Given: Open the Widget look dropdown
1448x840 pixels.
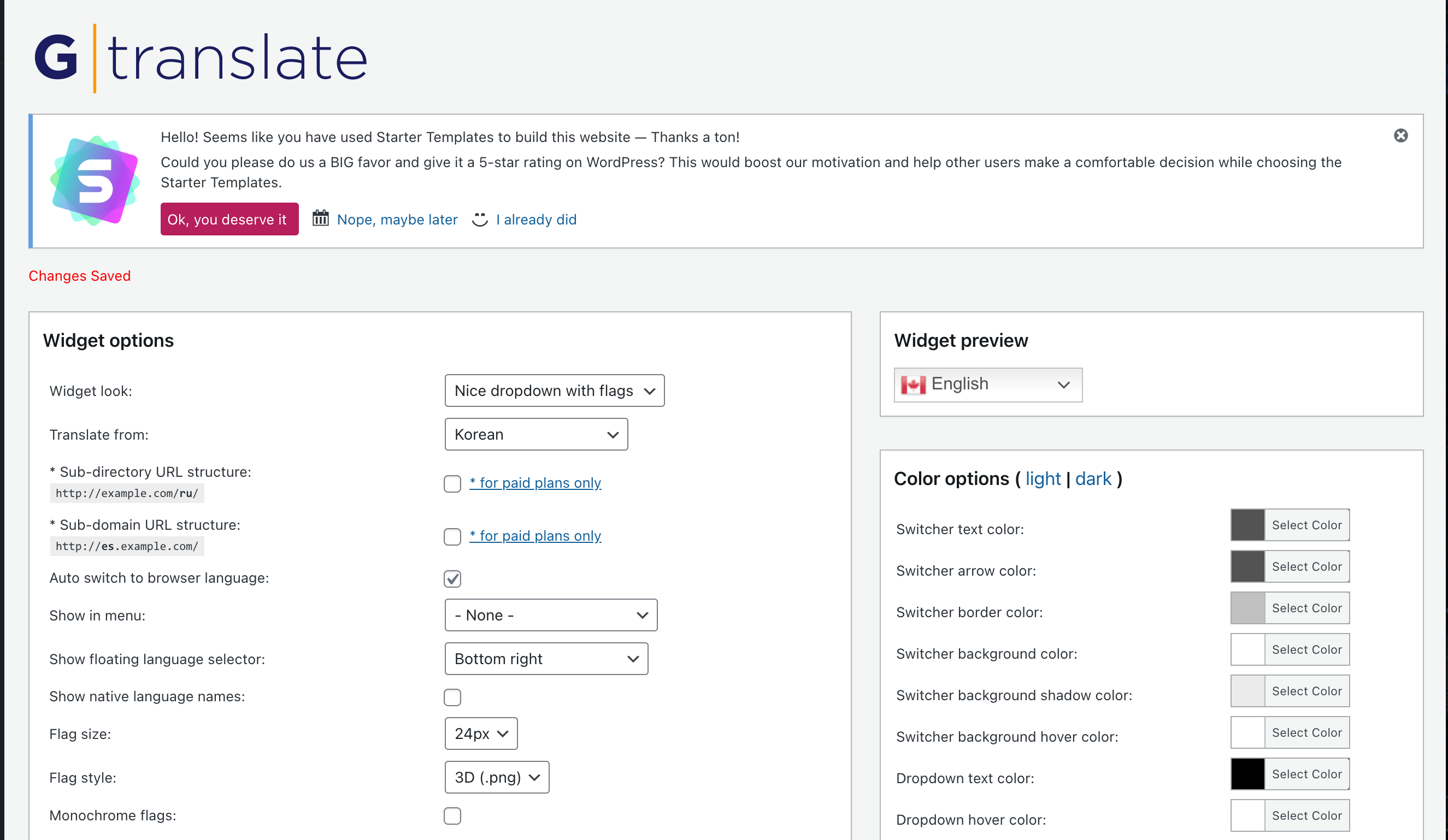Looking at the screenshot, I should [554, 391].
